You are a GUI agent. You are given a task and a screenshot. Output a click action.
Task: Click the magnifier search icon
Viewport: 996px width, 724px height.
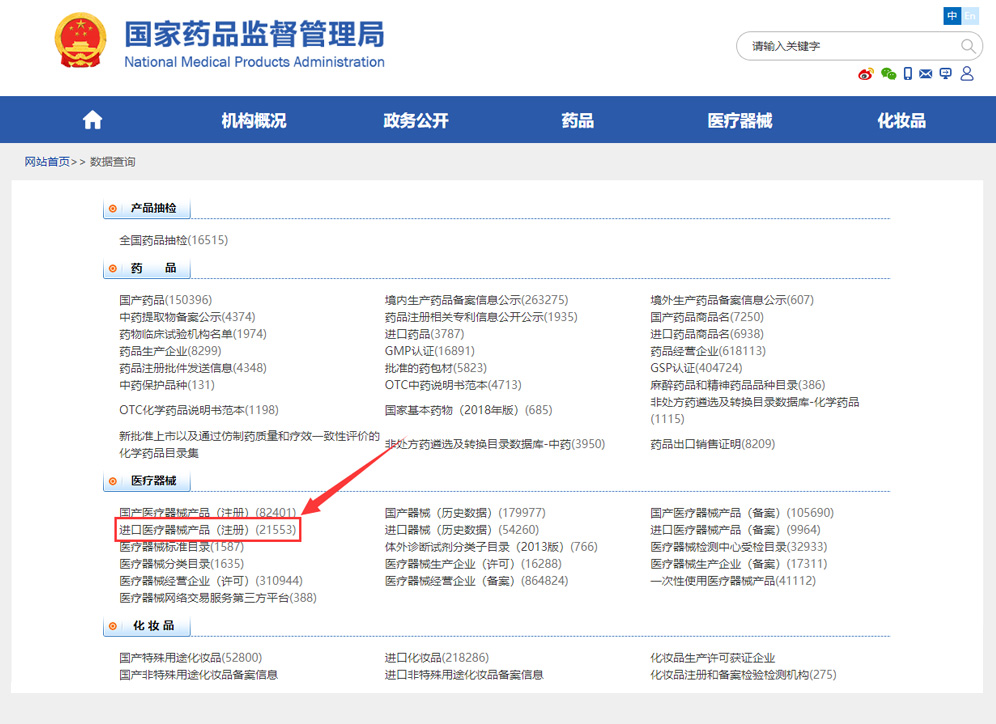pyautogui.click(x=968, y=46)
